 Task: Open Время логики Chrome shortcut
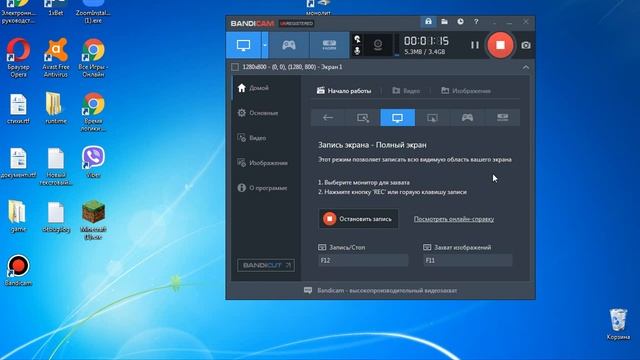(93, 112)
